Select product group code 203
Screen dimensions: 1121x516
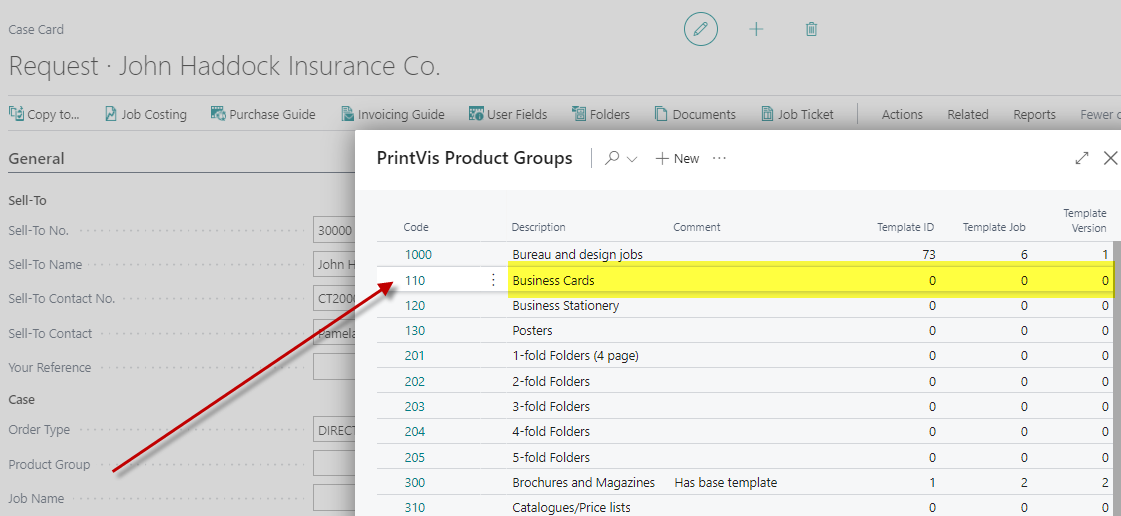(x=415, y=407)
